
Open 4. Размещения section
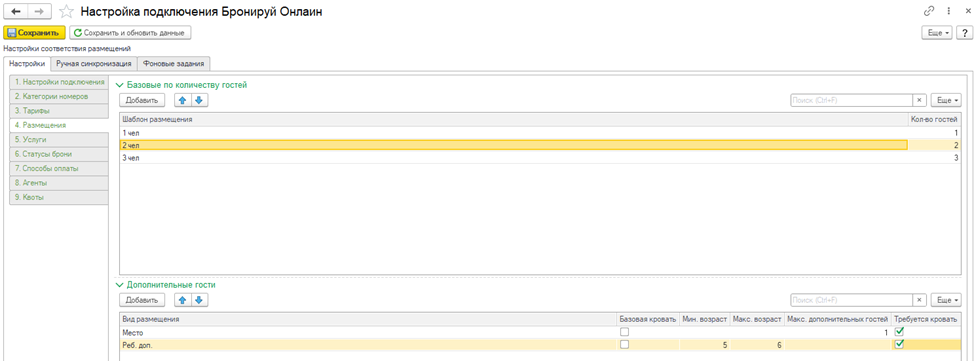point(60,125)
